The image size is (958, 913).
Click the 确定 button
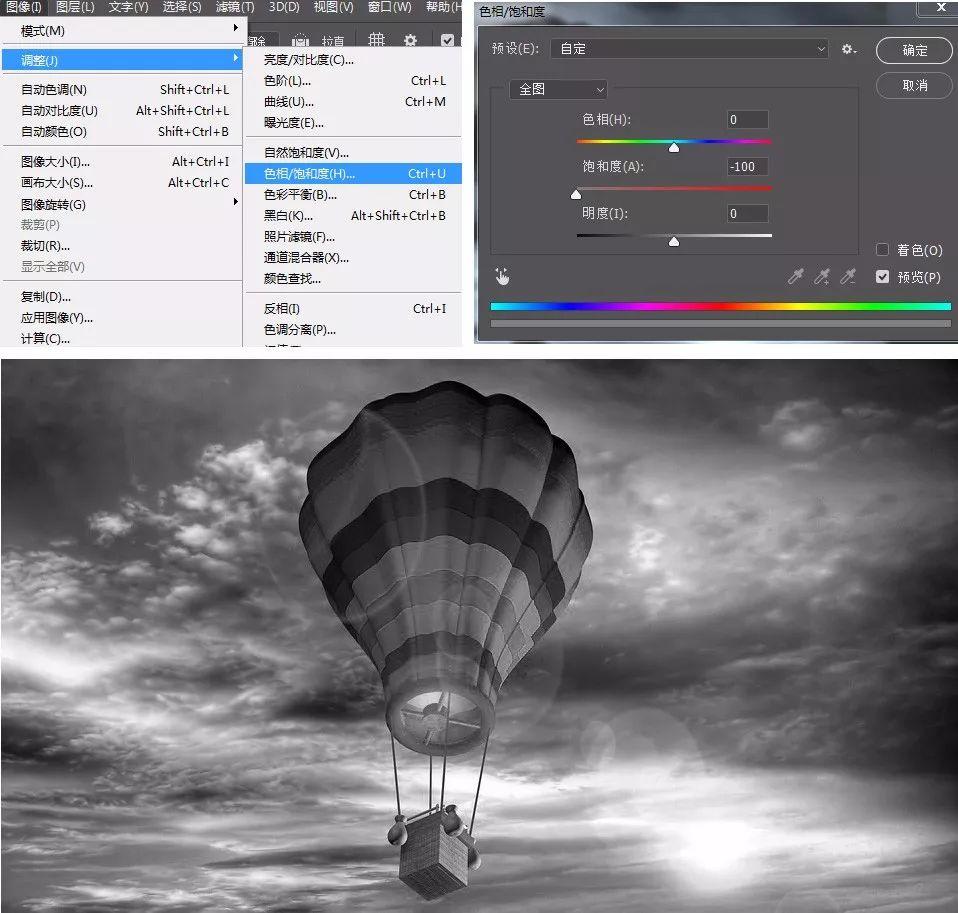click(x=914, y=50)
